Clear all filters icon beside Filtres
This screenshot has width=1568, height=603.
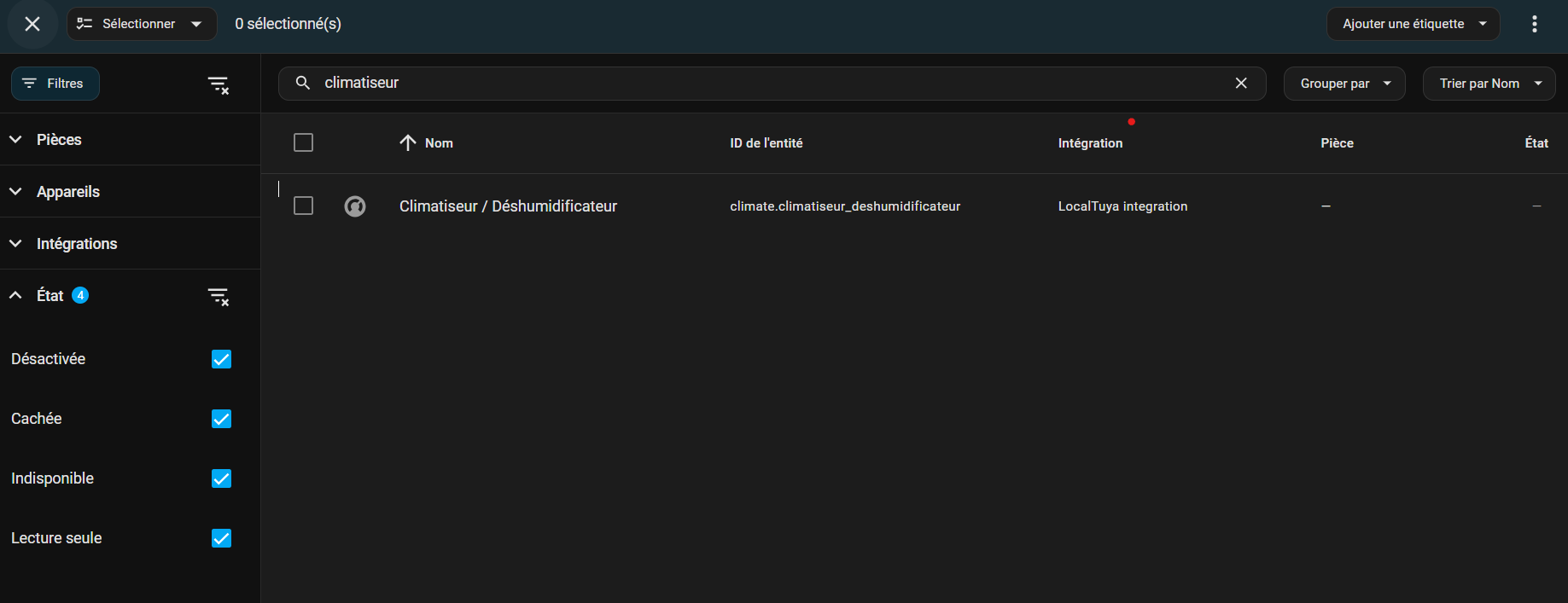point(219,84)
